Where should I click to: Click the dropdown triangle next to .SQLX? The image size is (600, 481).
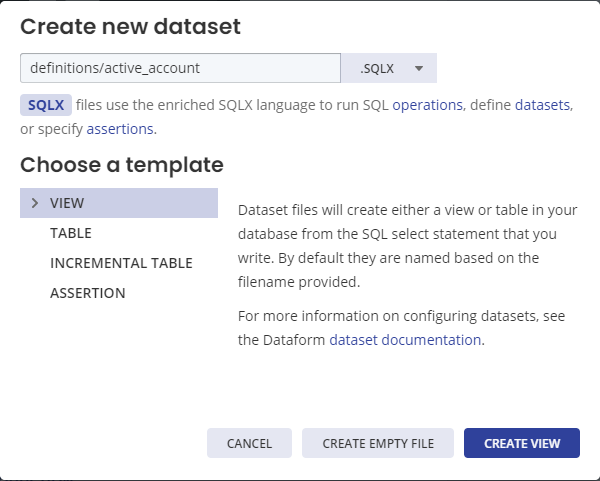pos(419,68)
